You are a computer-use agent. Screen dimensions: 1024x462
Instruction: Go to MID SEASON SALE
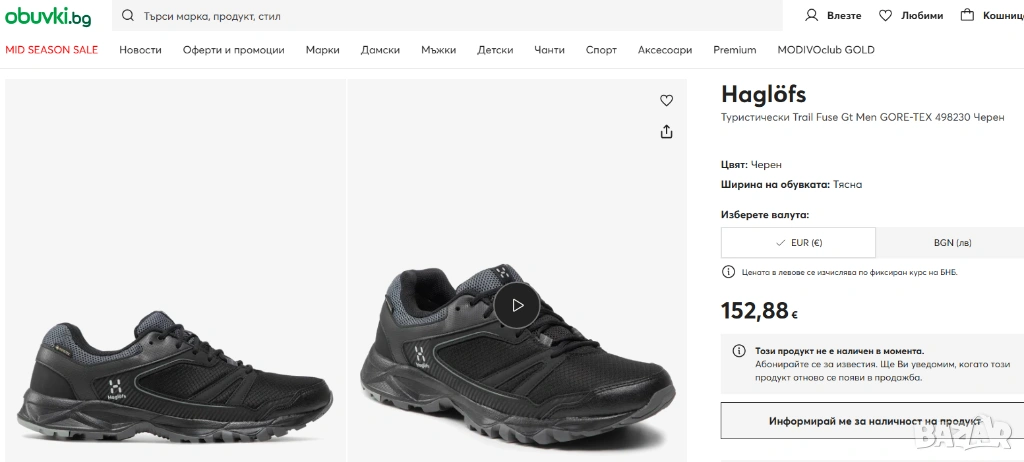(52, 50)
